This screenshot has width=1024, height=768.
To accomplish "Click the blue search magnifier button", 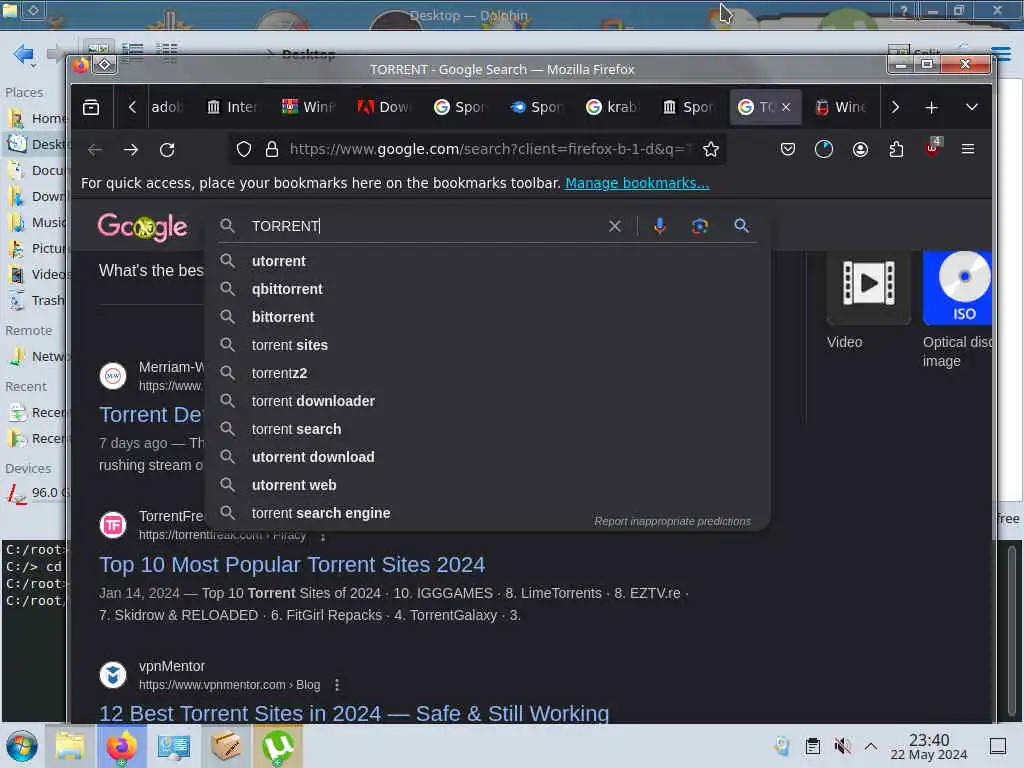I will click(x=741, y=226).
